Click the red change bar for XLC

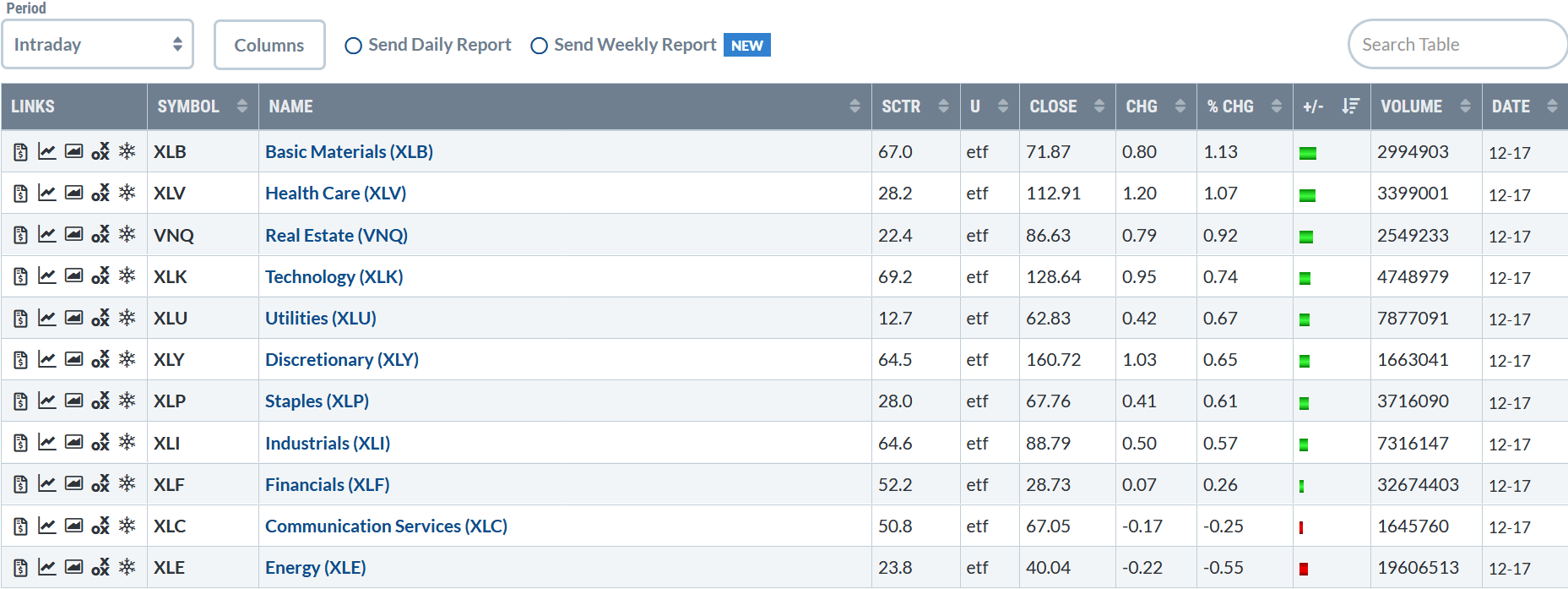tap(1301, 527)
